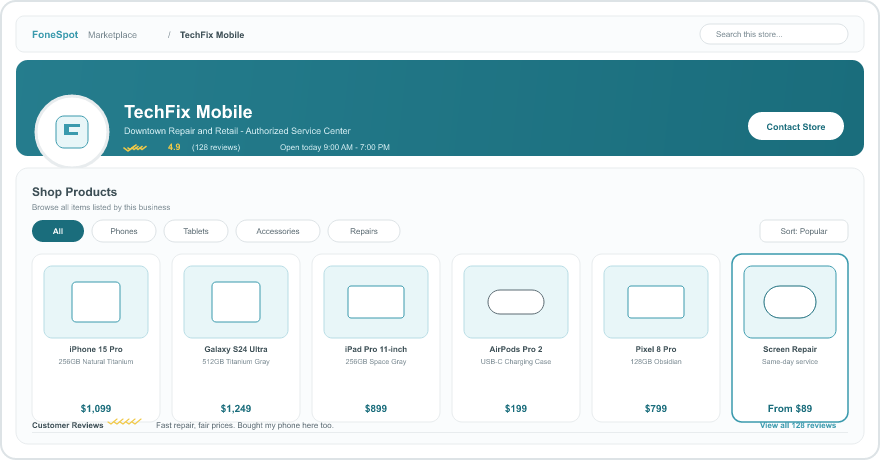Click the Pixel 8 Pro title
This screenshot has height=460, width=880.
click(x=656, y=349)
